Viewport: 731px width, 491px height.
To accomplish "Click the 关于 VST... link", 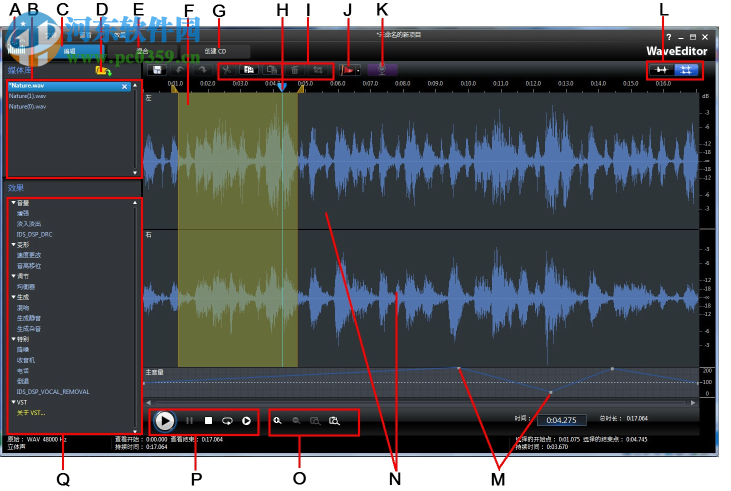I will pos(31,413).
